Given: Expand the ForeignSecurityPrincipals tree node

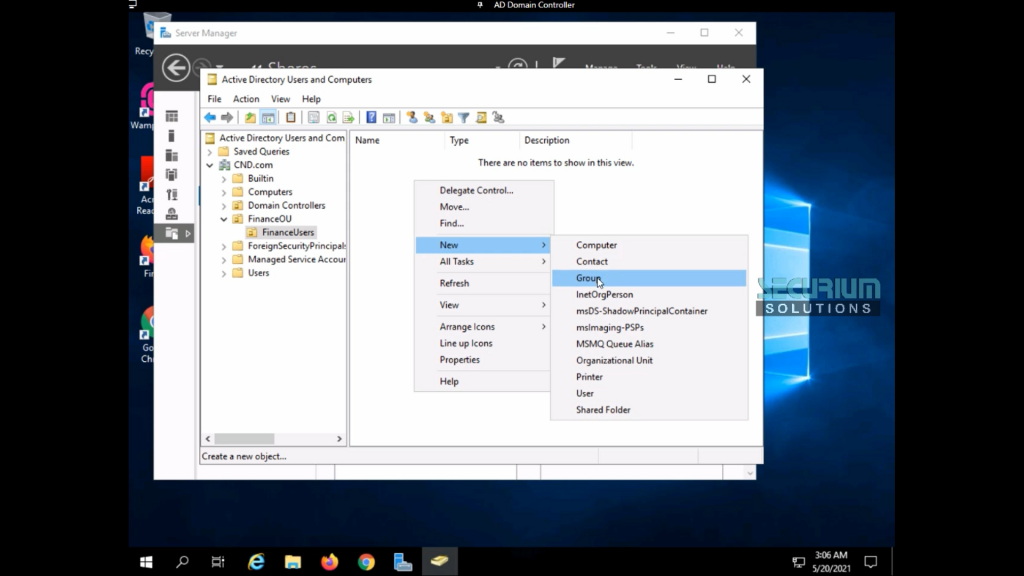Looking at the screenshot, I should pyautogui.click(x=223, y=246).
